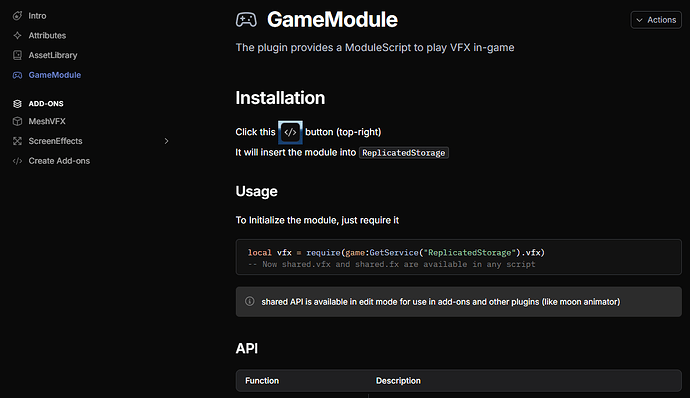Click the MeshVFX cube icon
Image resolution: width=690 pixels, height=398 pixels.
(x=17, y=122)
